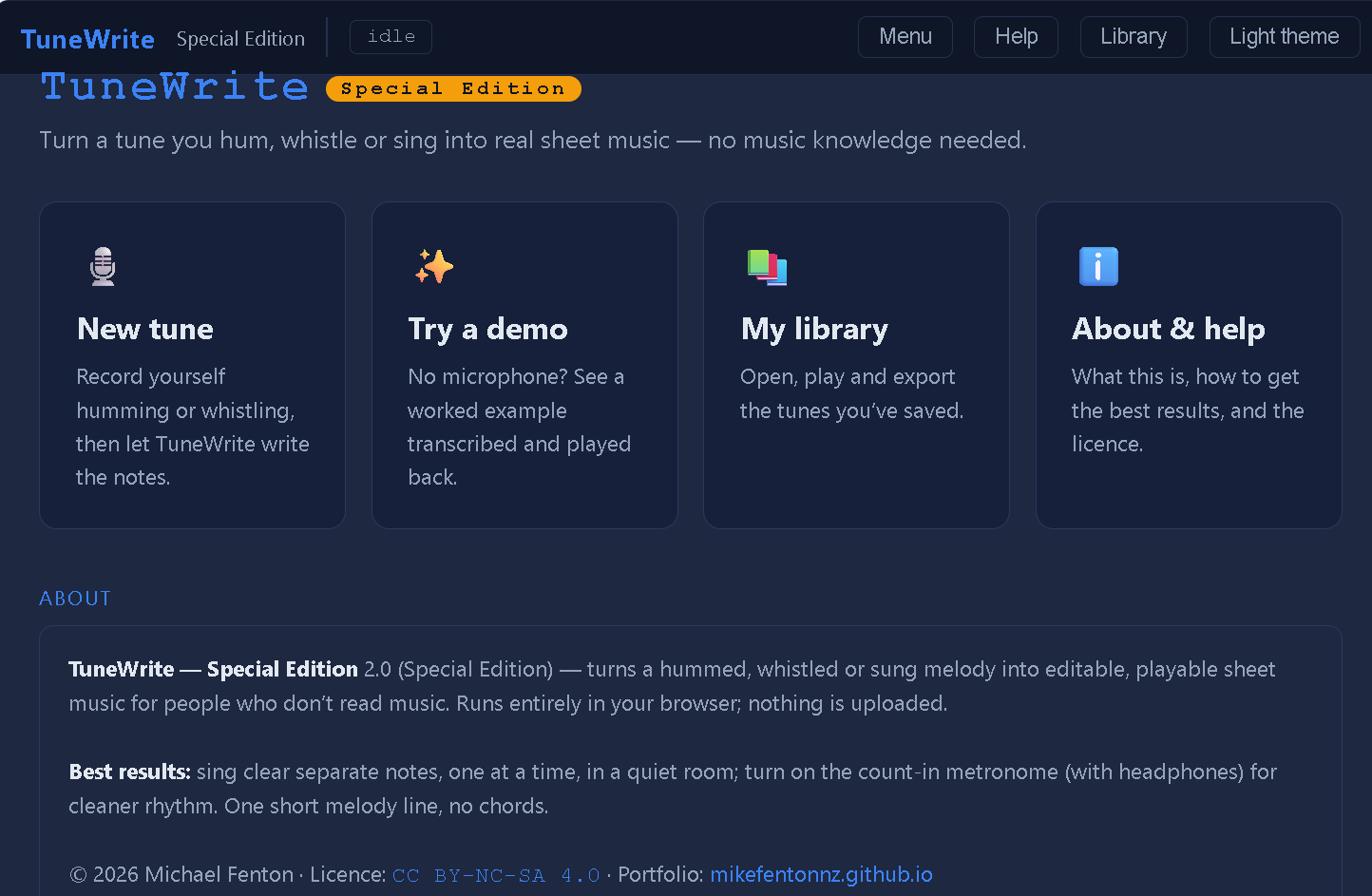Click the orange Special Edition badge

pos(453,88)
